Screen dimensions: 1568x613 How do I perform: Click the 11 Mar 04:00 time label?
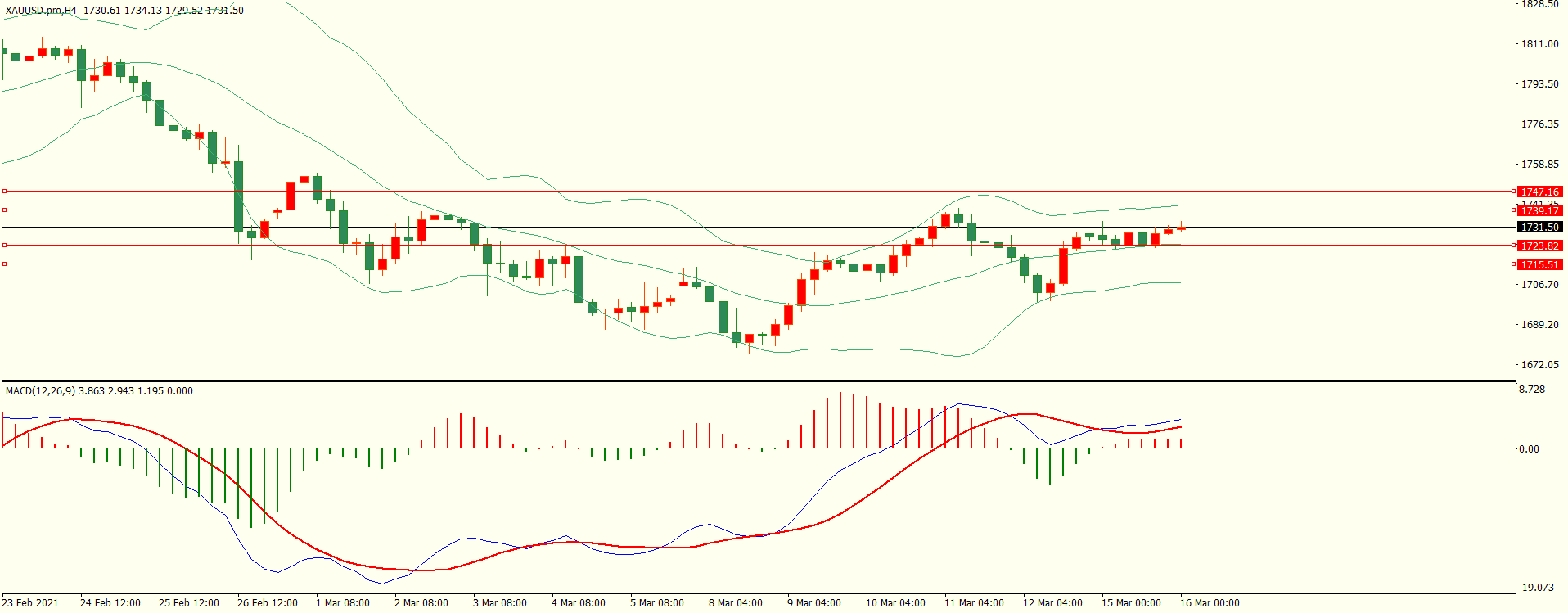point(975,603)
